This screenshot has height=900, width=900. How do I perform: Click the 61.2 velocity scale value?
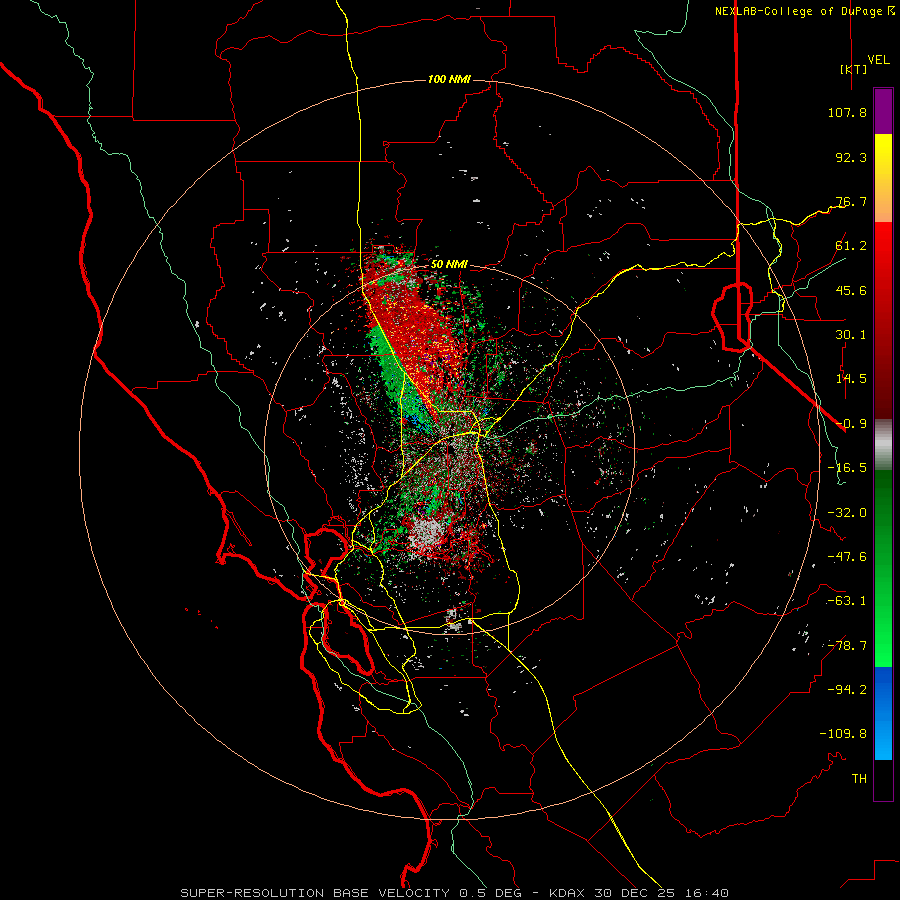coord(851,246)
